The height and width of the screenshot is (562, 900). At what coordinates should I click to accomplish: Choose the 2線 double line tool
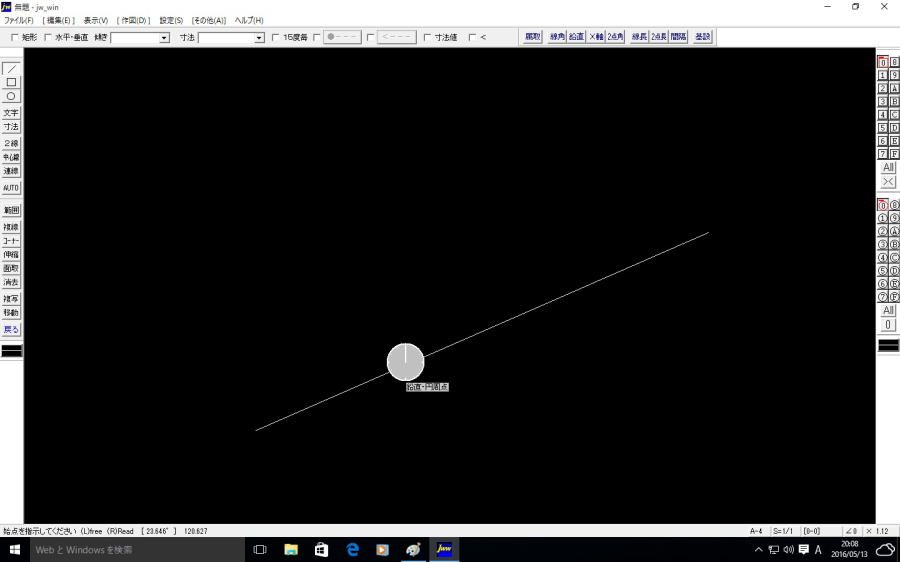coord(11,144)
